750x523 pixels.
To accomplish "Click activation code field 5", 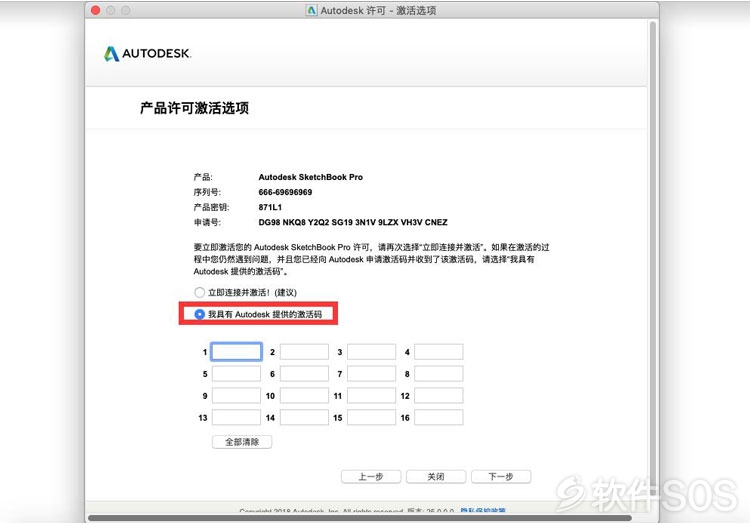I will coord(236,374).
